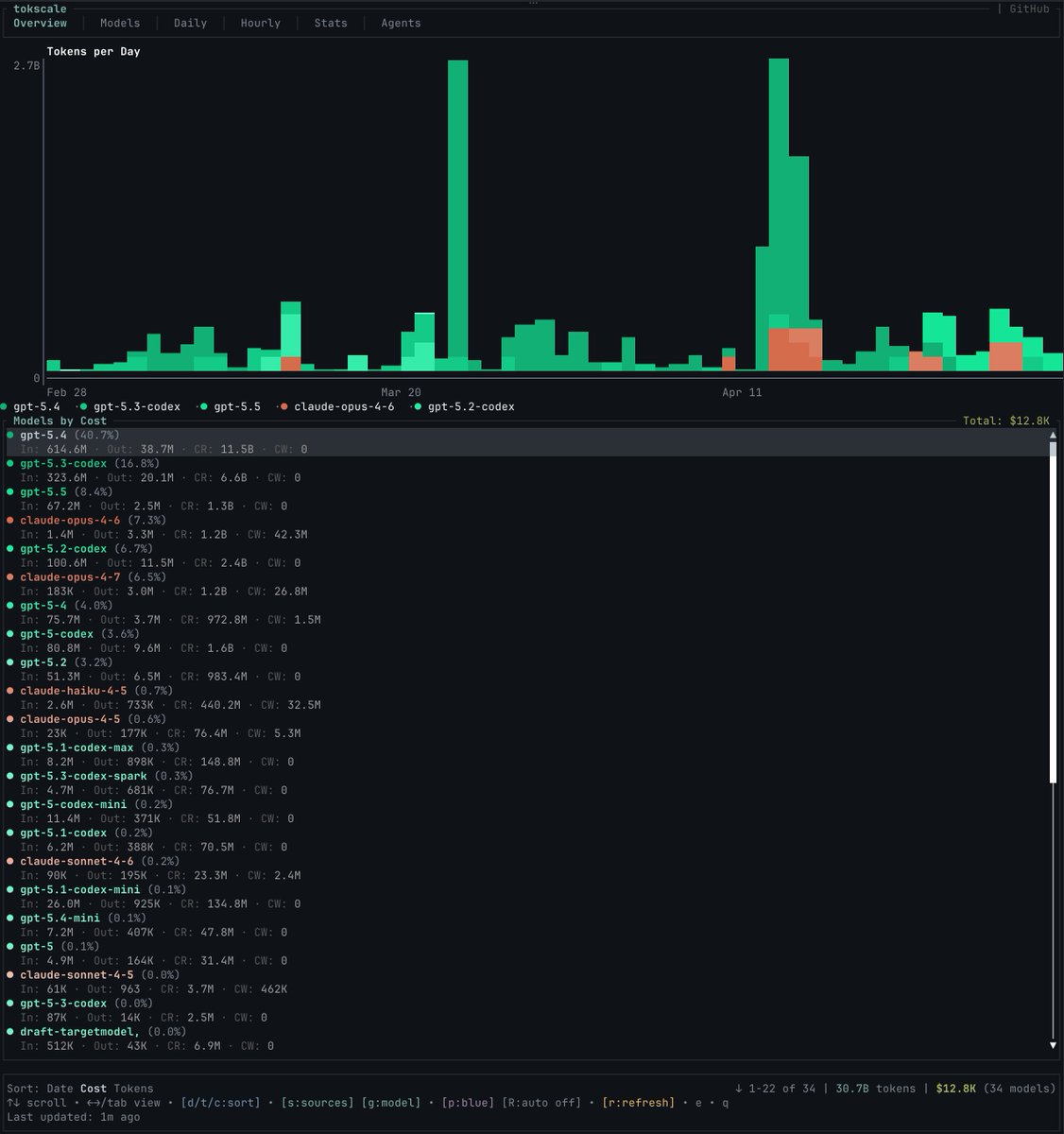Click gpt-5.5 legend entry

(x=231, y=406)
